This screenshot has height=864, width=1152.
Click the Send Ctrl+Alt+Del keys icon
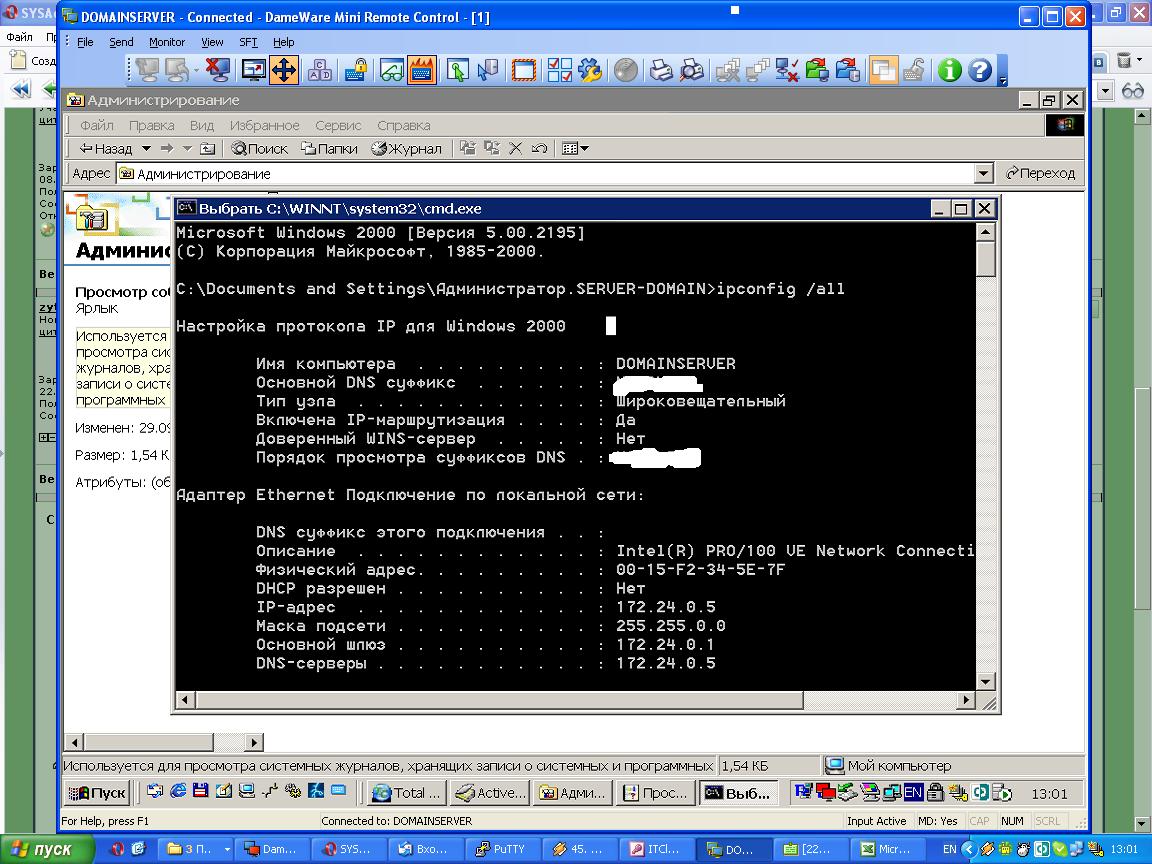[x=320, y=71]
